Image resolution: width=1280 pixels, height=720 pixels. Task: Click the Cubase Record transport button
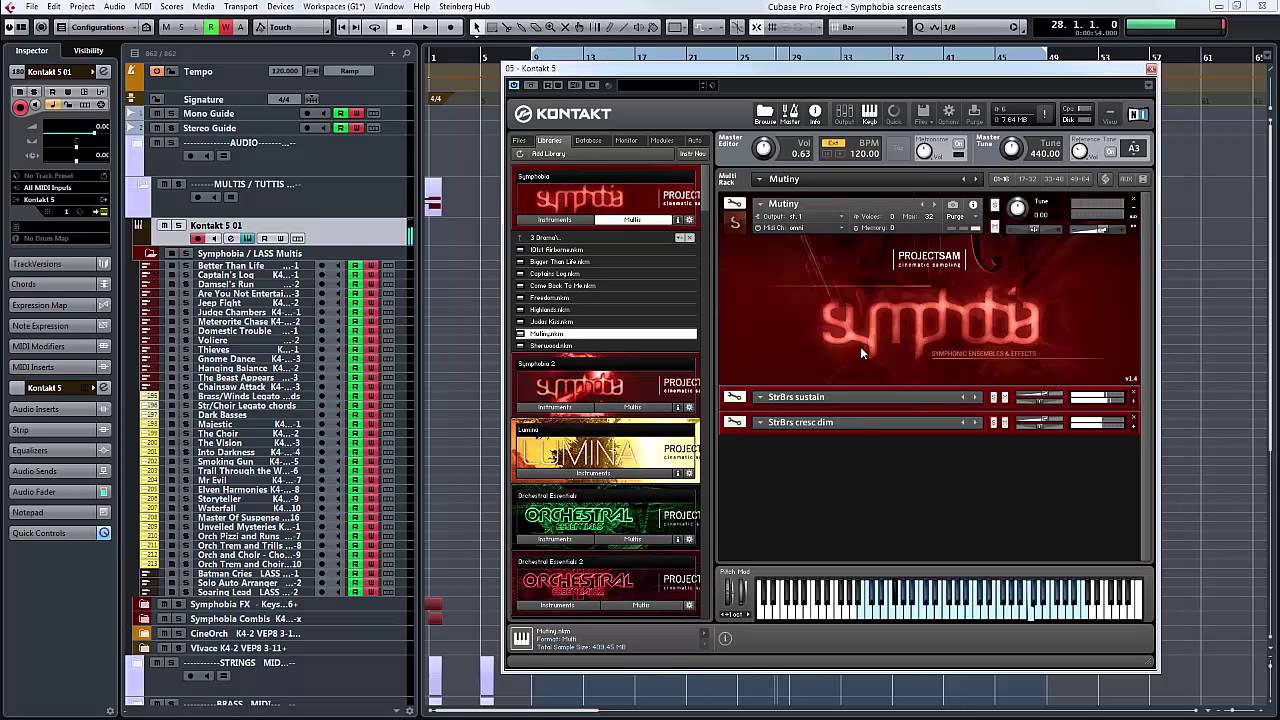coord(451,27)
